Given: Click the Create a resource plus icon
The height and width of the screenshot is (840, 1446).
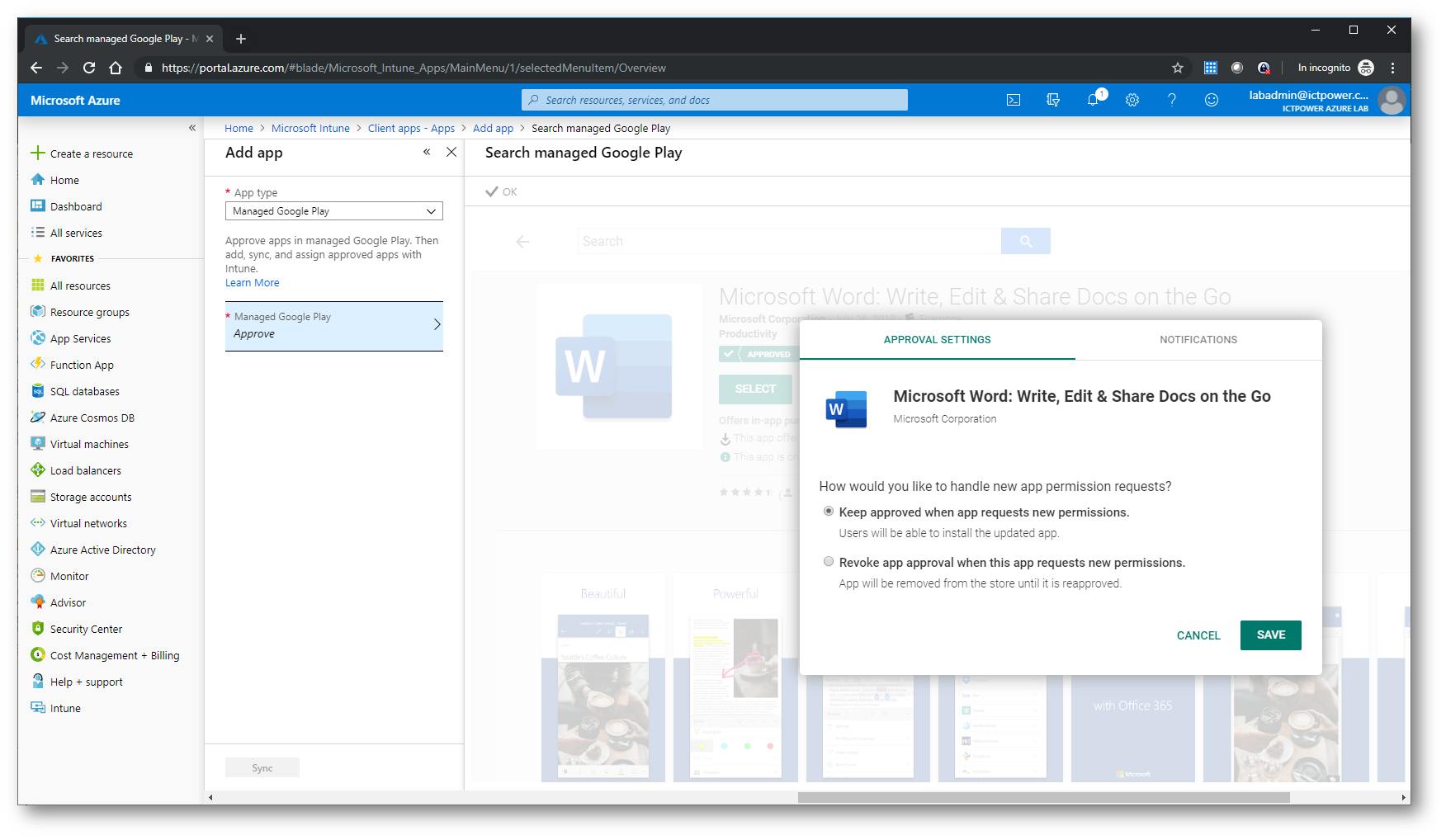Looking at the screenshot, I should coord(37,153).
